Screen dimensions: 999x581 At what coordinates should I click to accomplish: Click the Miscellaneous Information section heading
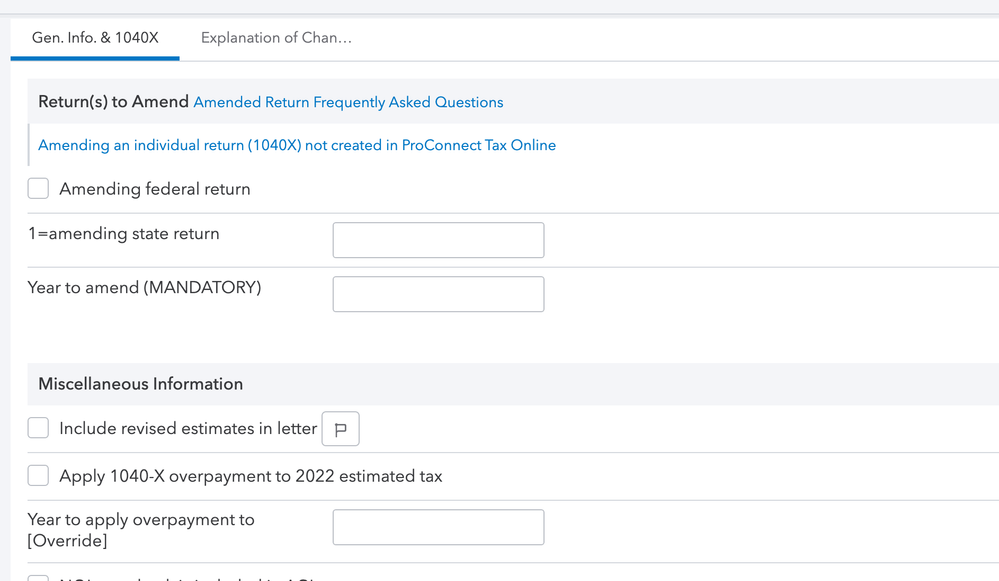(x=140, y=384)
